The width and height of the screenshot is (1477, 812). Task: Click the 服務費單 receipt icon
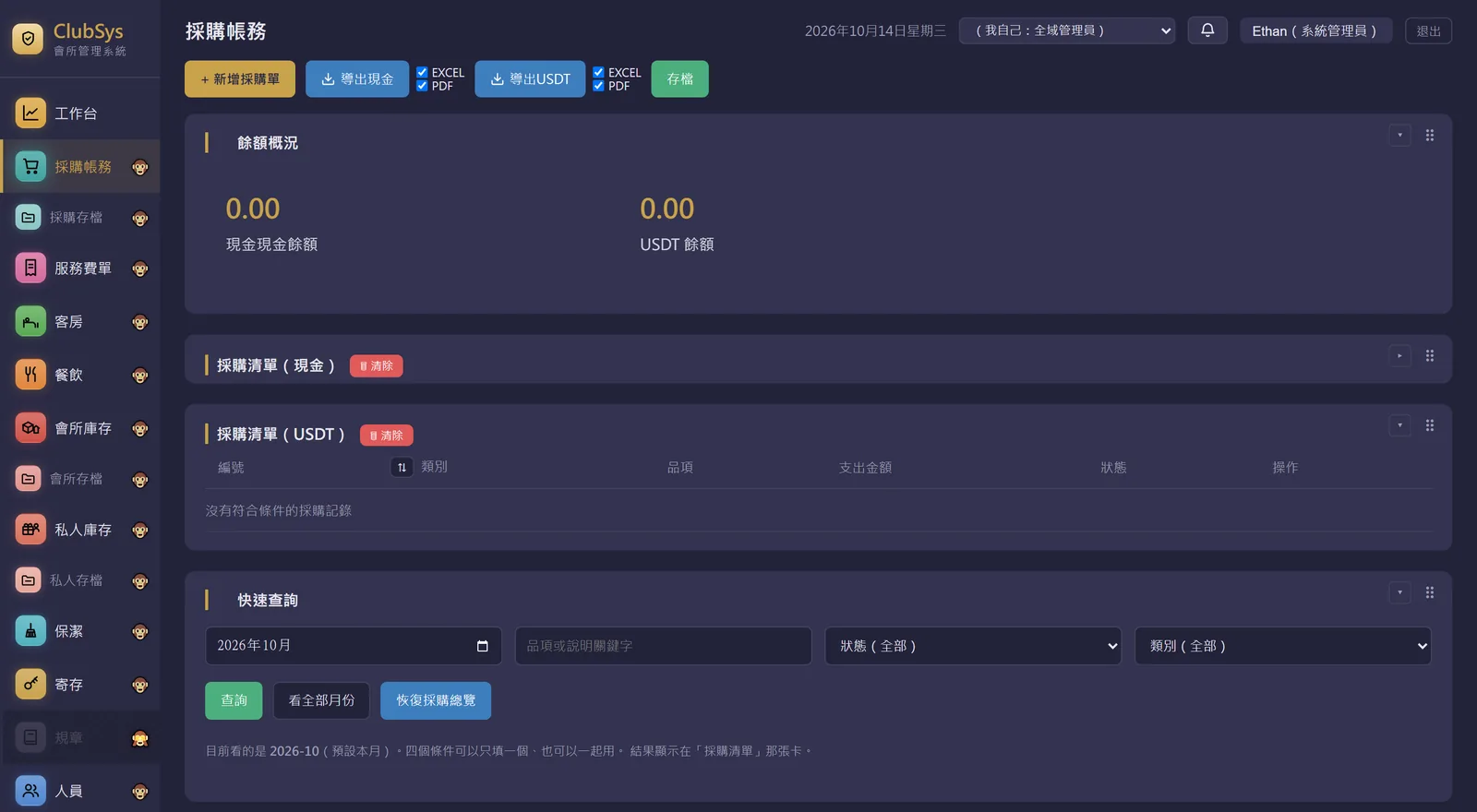pyautogui.click(x=30, y=269)
